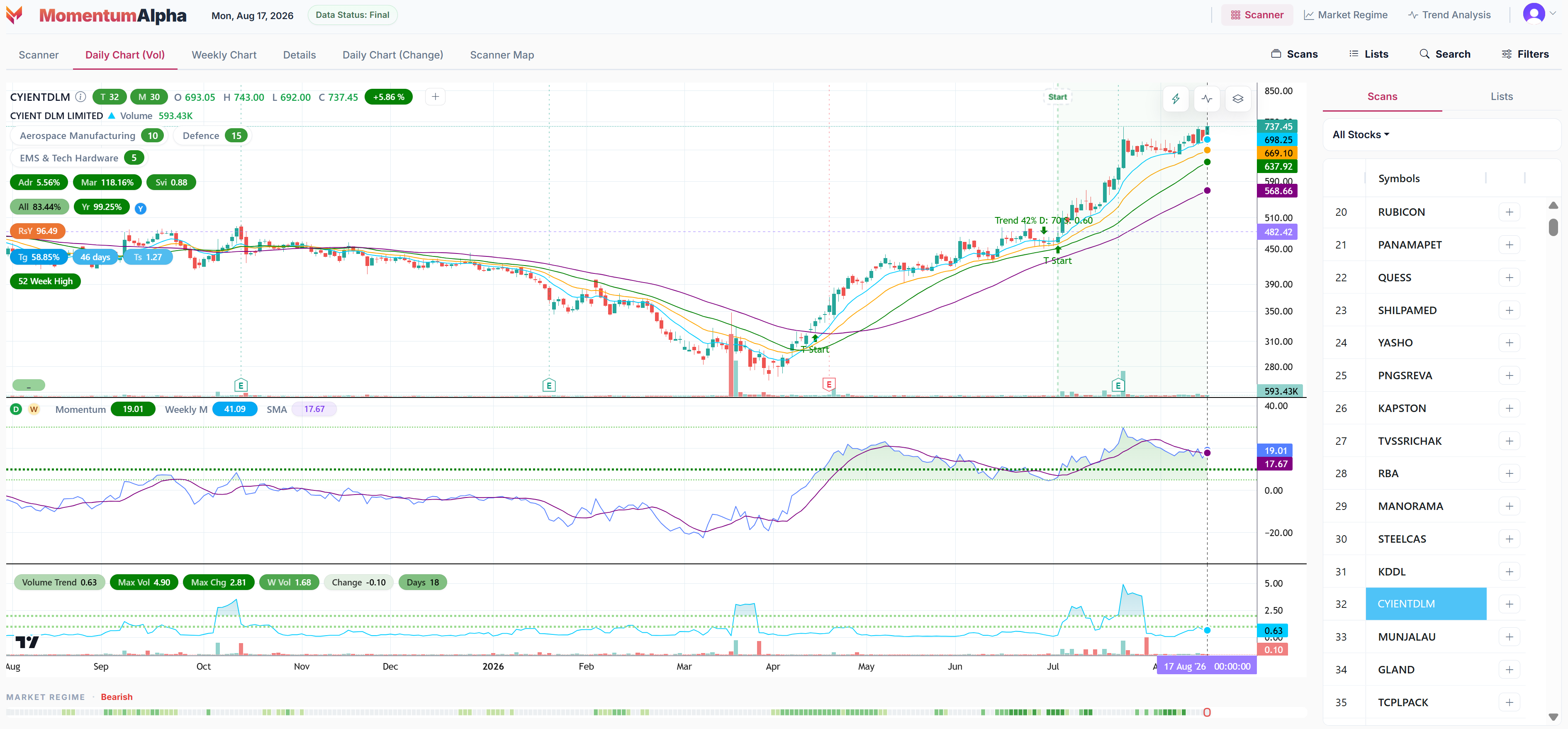The width and height of the screenshot is (1568, 729).
Task: Click the layers chart icon
Action: 1238,99
